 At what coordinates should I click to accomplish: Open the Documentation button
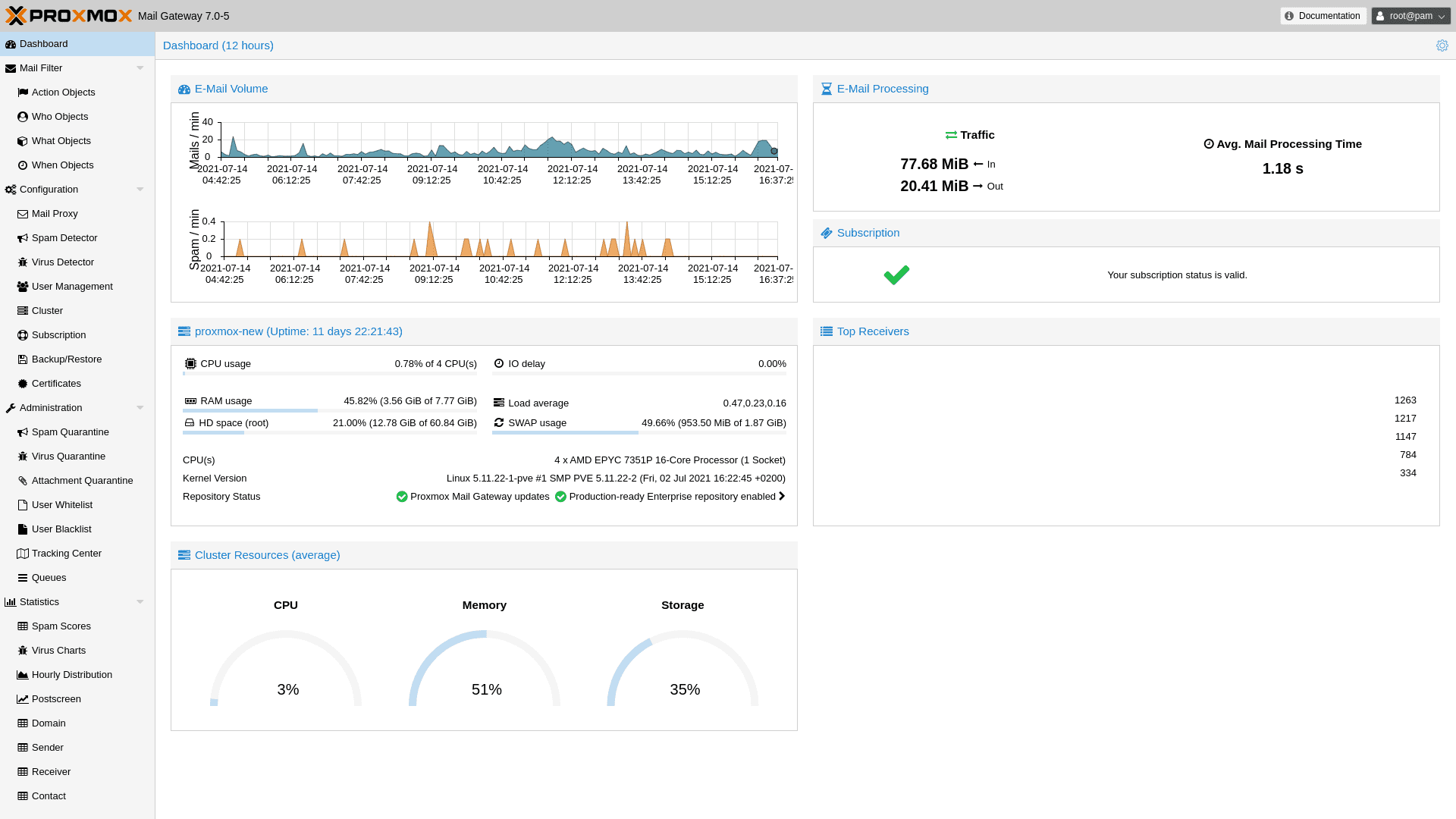[1323, 16]
